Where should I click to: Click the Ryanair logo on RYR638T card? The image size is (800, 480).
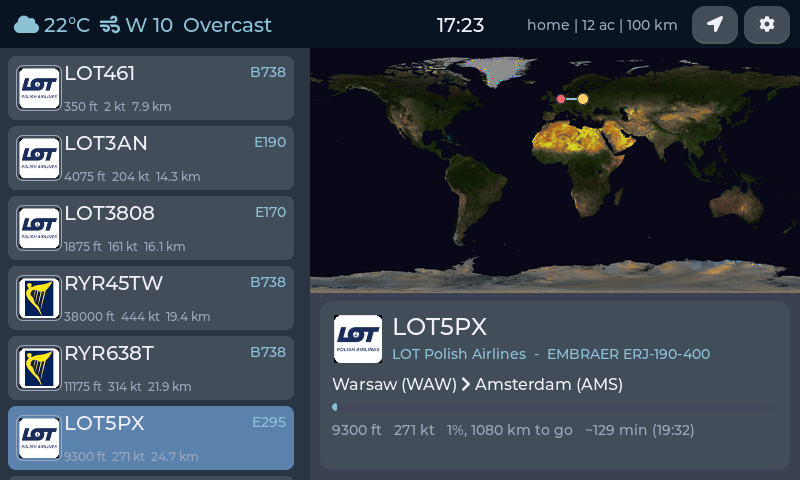click(39, 368)
